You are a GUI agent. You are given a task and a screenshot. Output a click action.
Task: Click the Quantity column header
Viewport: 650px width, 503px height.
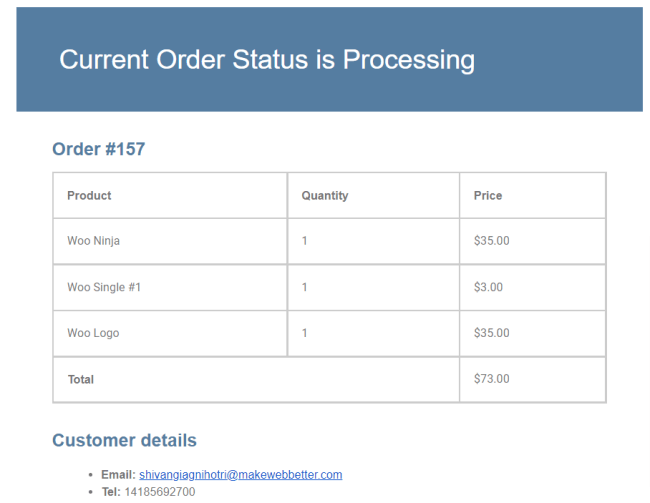tap(325, 196)
